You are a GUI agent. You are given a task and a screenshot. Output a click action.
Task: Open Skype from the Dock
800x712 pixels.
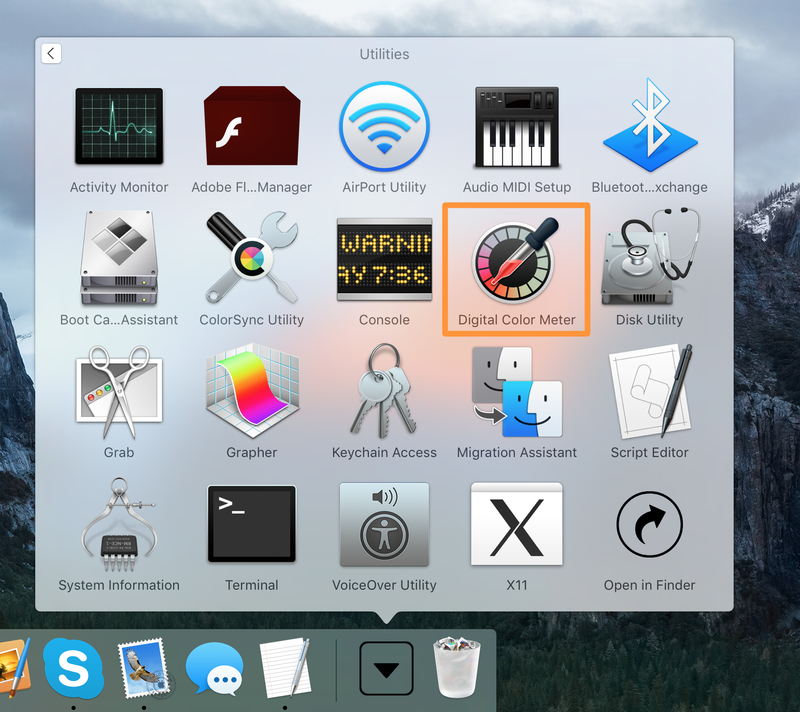73,668
